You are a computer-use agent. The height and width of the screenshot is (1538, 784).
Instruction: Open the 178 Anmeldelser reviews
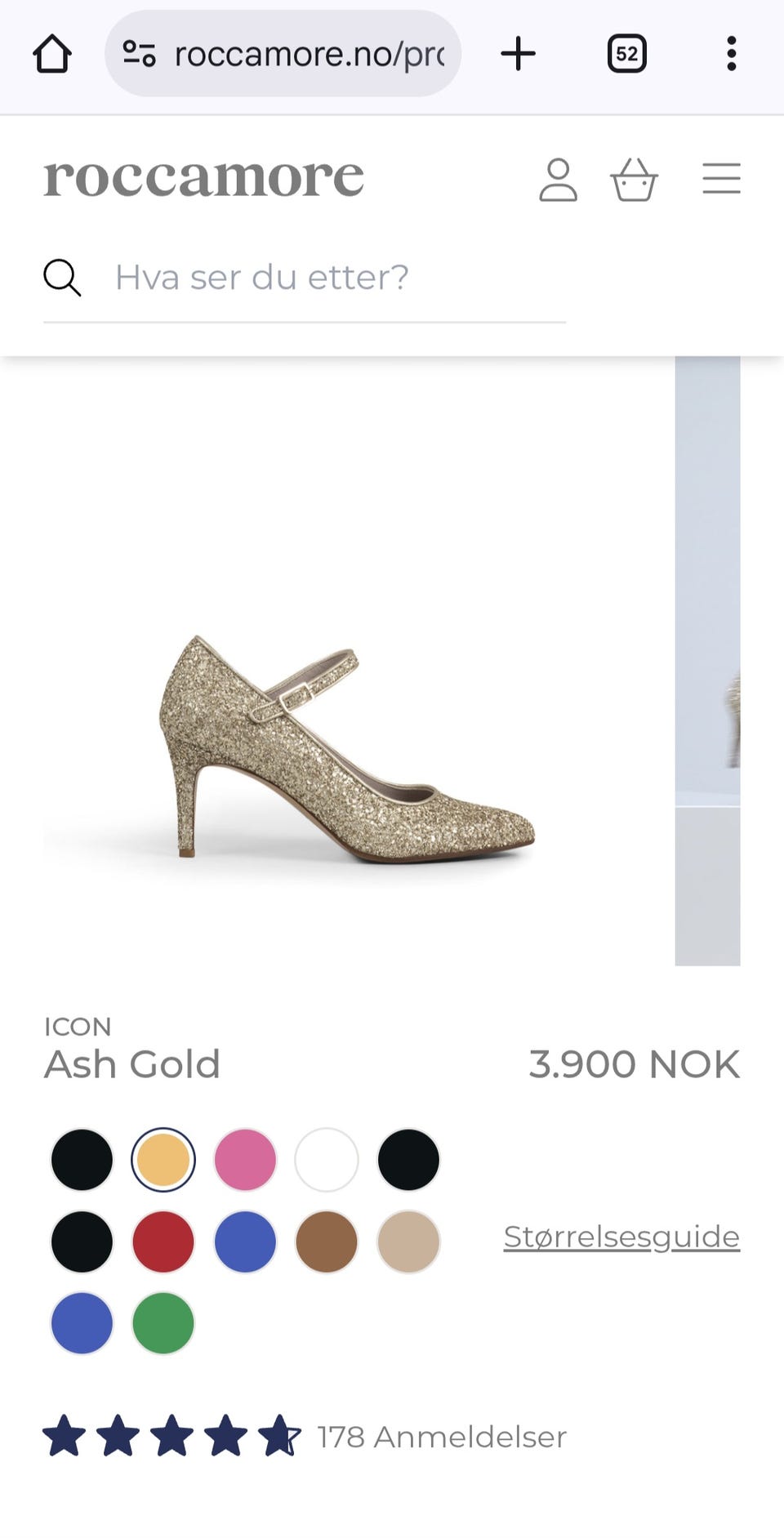pos(442,1437)
